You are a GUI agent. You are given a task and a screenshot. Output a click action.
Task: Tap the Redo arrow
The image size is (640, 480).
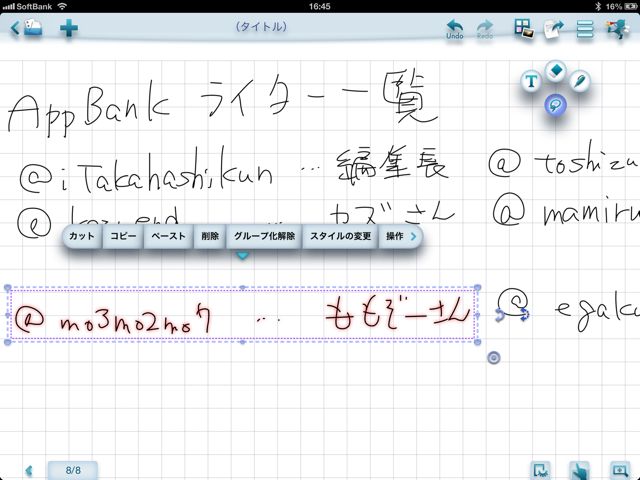coord(485,29)
